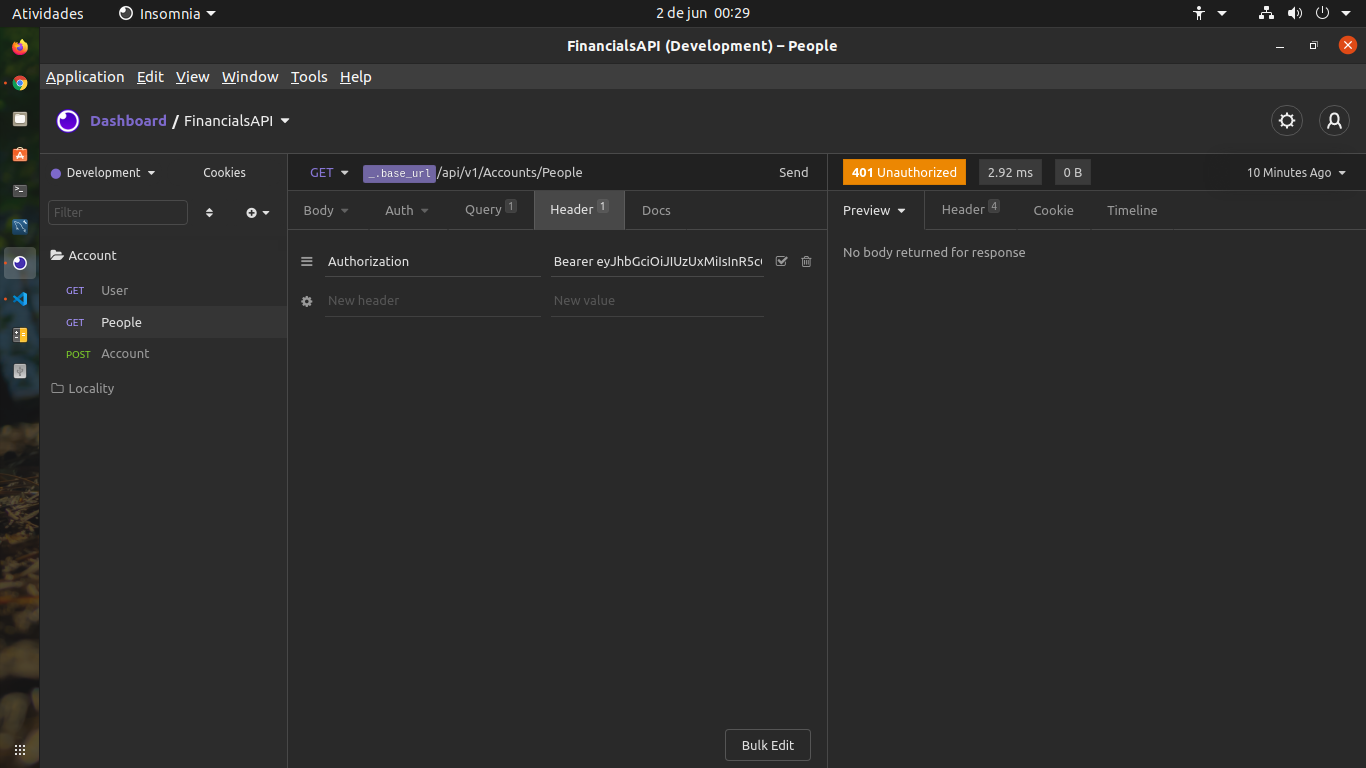Image resolution: width=1366 pixels, height=768 pixels.
Task: Open Terminal from the dock
Action: pos(20,190)
